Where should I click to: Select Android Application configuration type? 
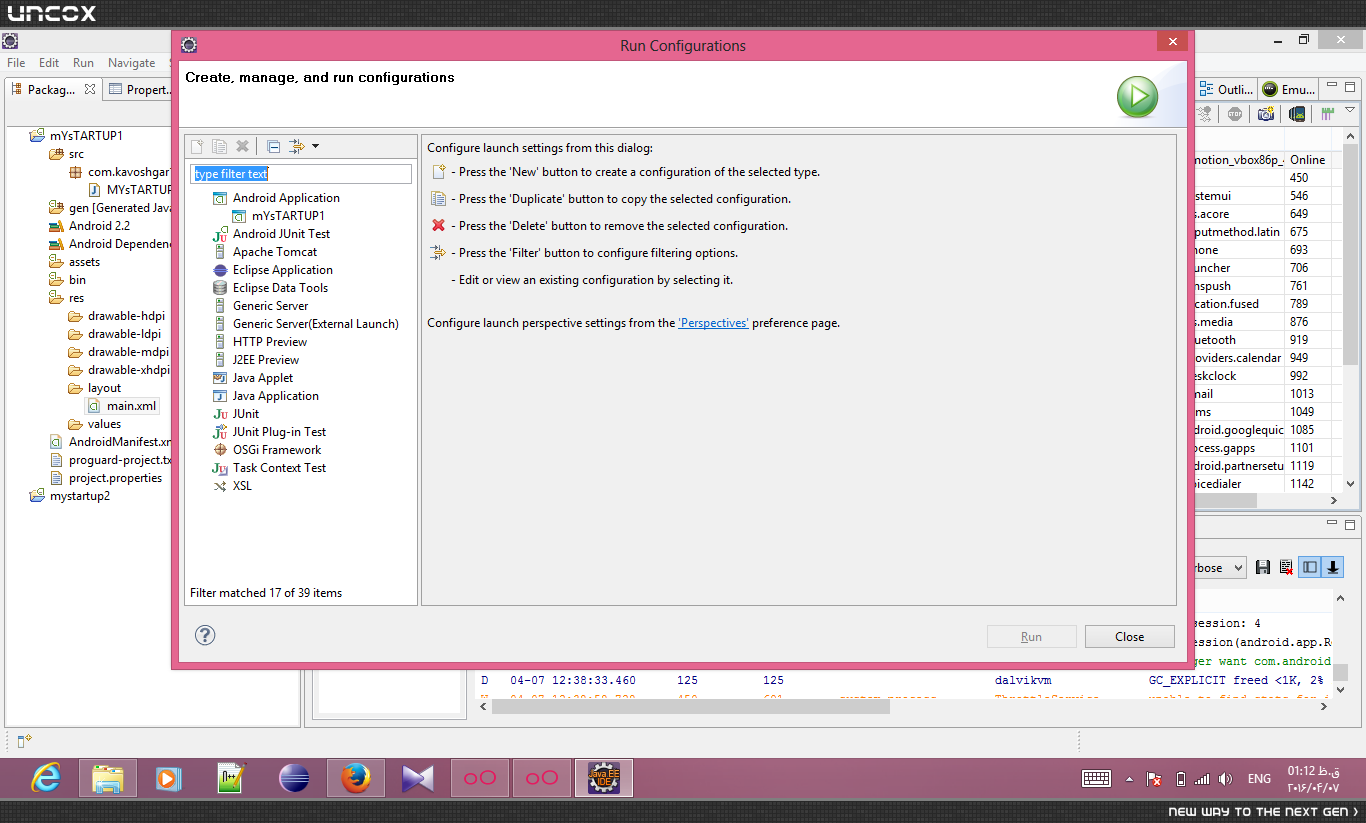(x=286, y=198)
